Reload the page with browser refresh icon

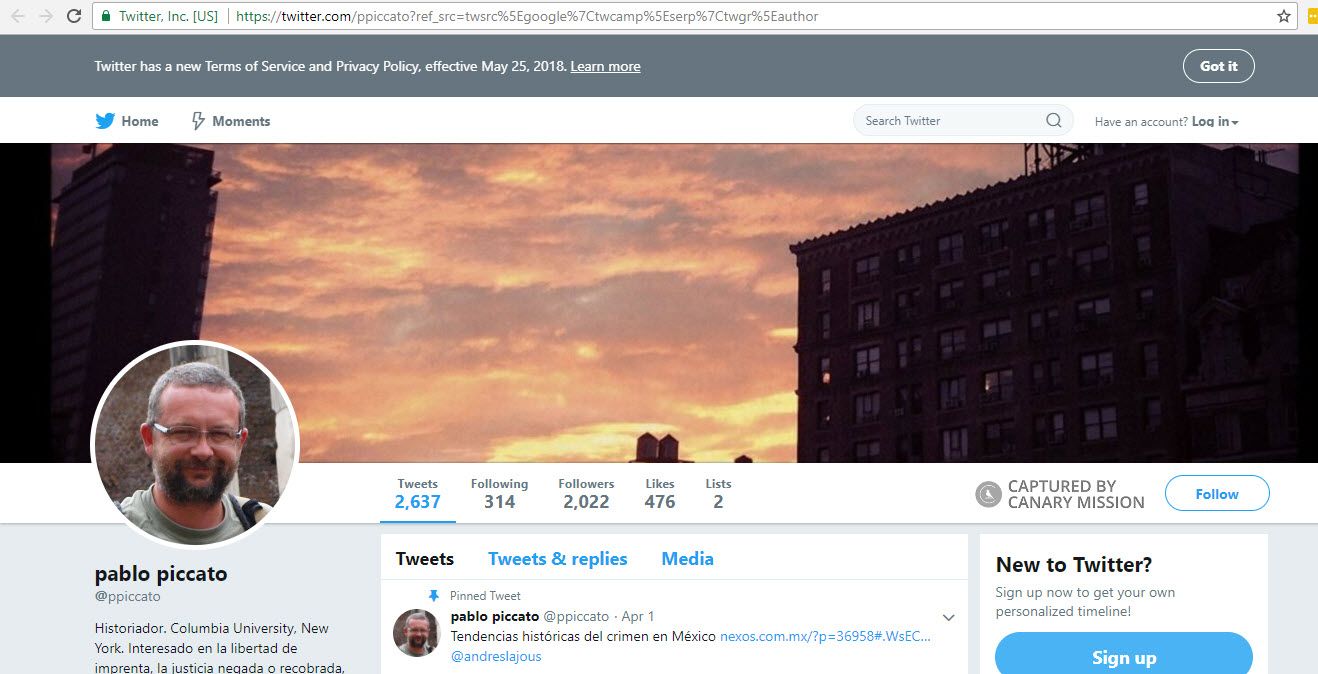point(74,16)
